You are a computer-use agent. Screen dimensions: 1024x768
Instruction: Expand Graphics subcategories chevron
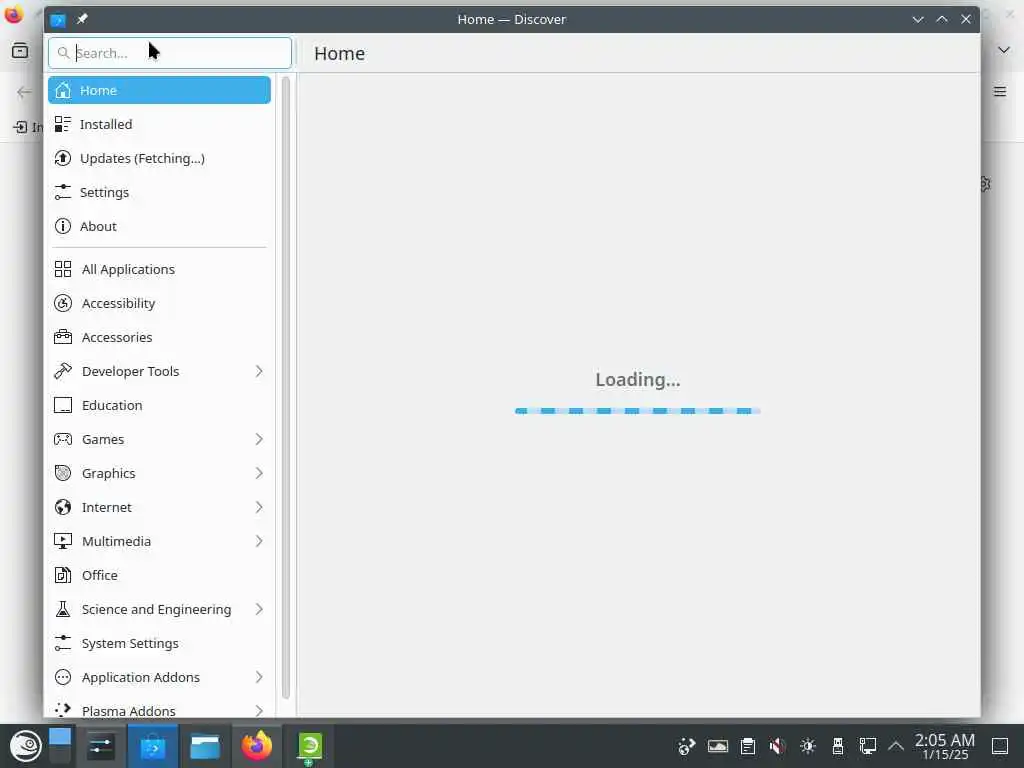click(x=259, y=473)
